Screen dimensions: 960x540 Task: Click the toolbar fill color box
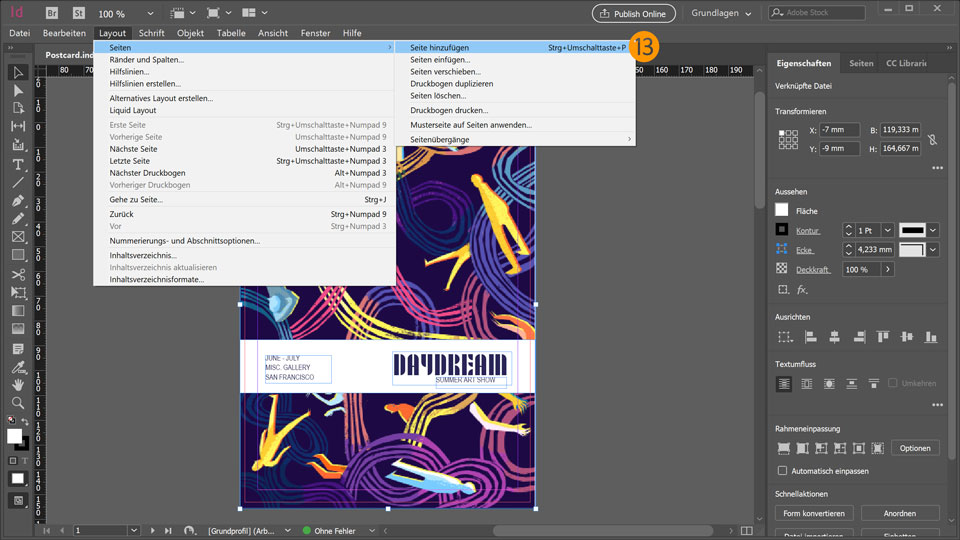15,436
